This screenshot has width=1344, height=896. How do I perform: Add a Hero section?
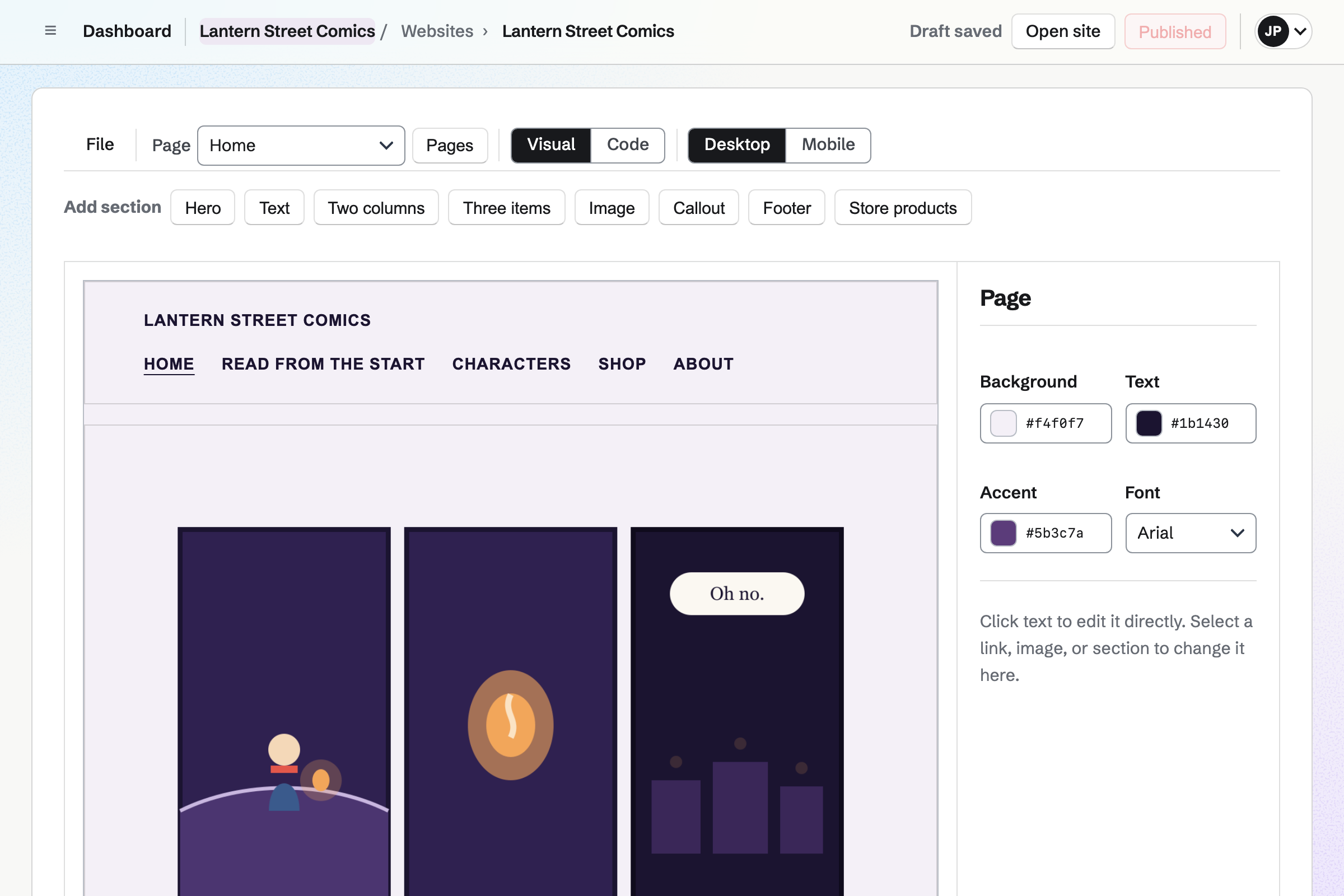pyautogui.click(x=203, y=207)
